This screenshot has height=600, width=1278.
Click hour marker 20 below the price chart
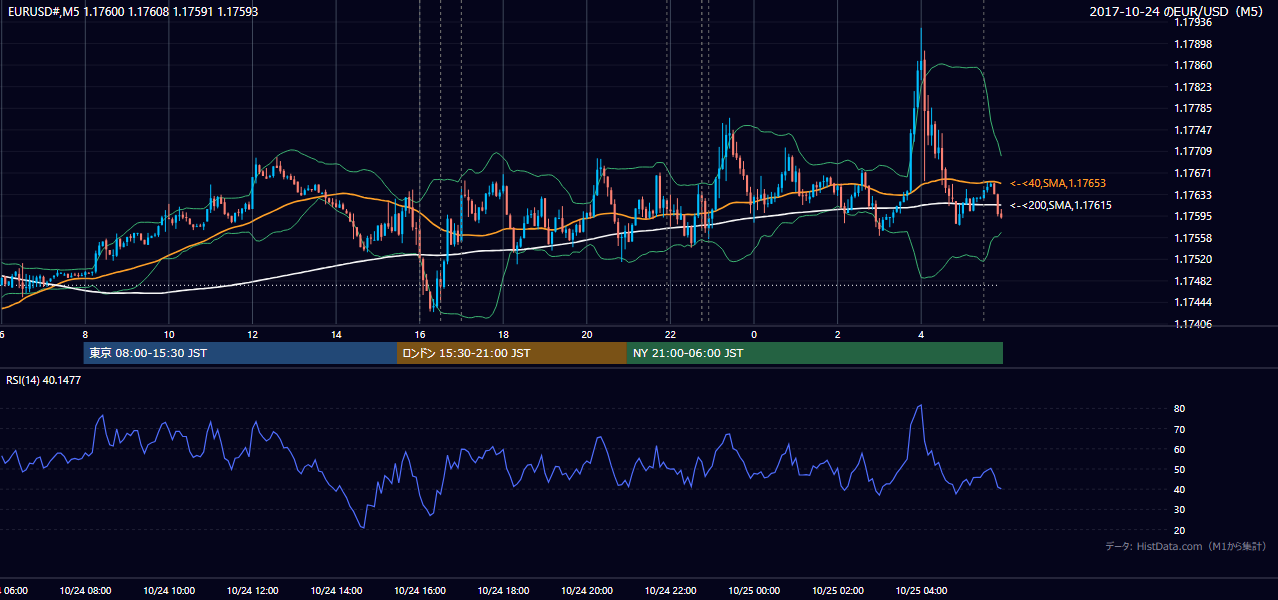(x=587, y=334)
